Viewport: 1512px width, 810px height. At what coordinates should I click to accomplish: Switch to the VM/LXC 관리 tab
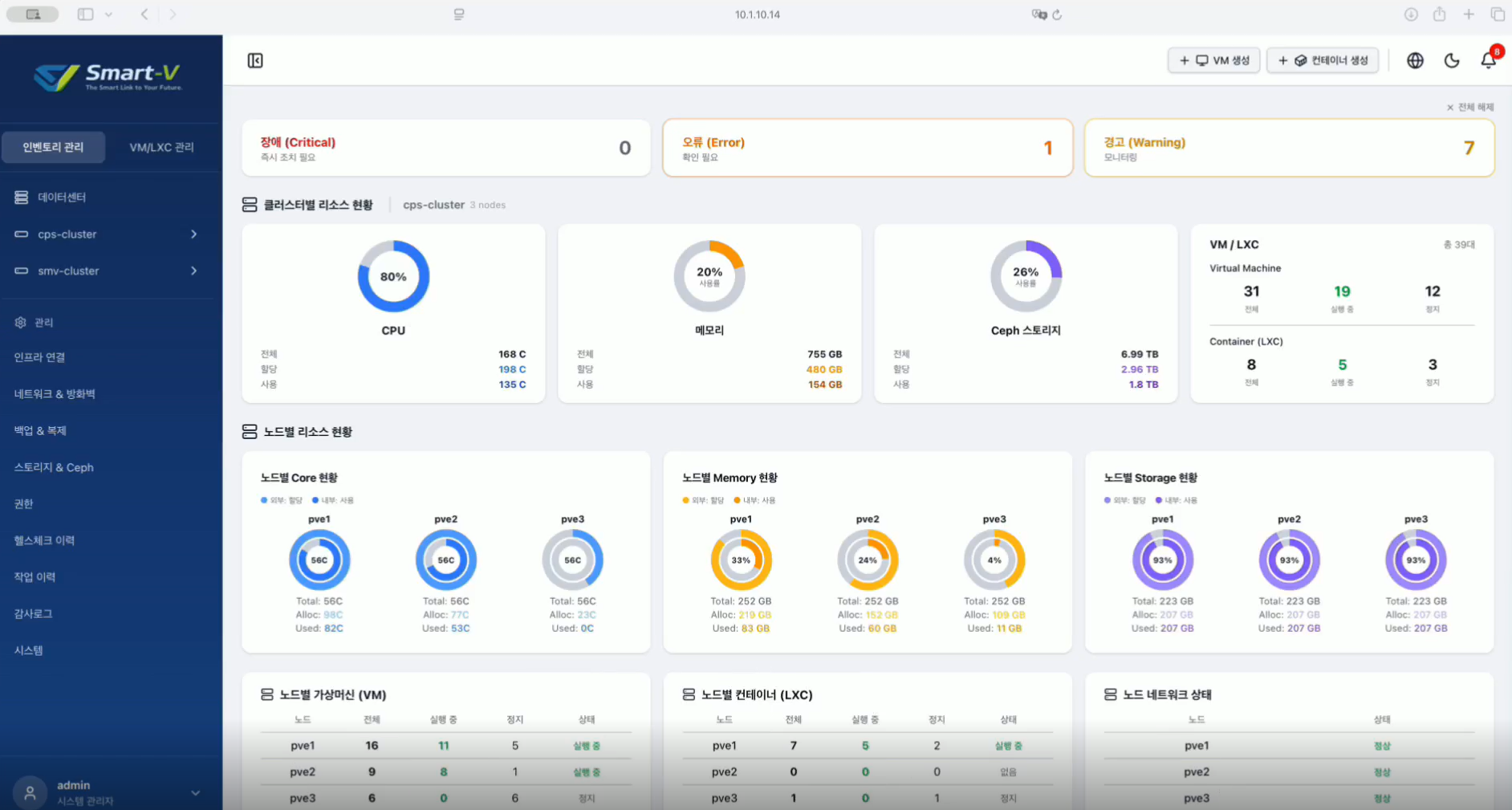pos(161,147)
